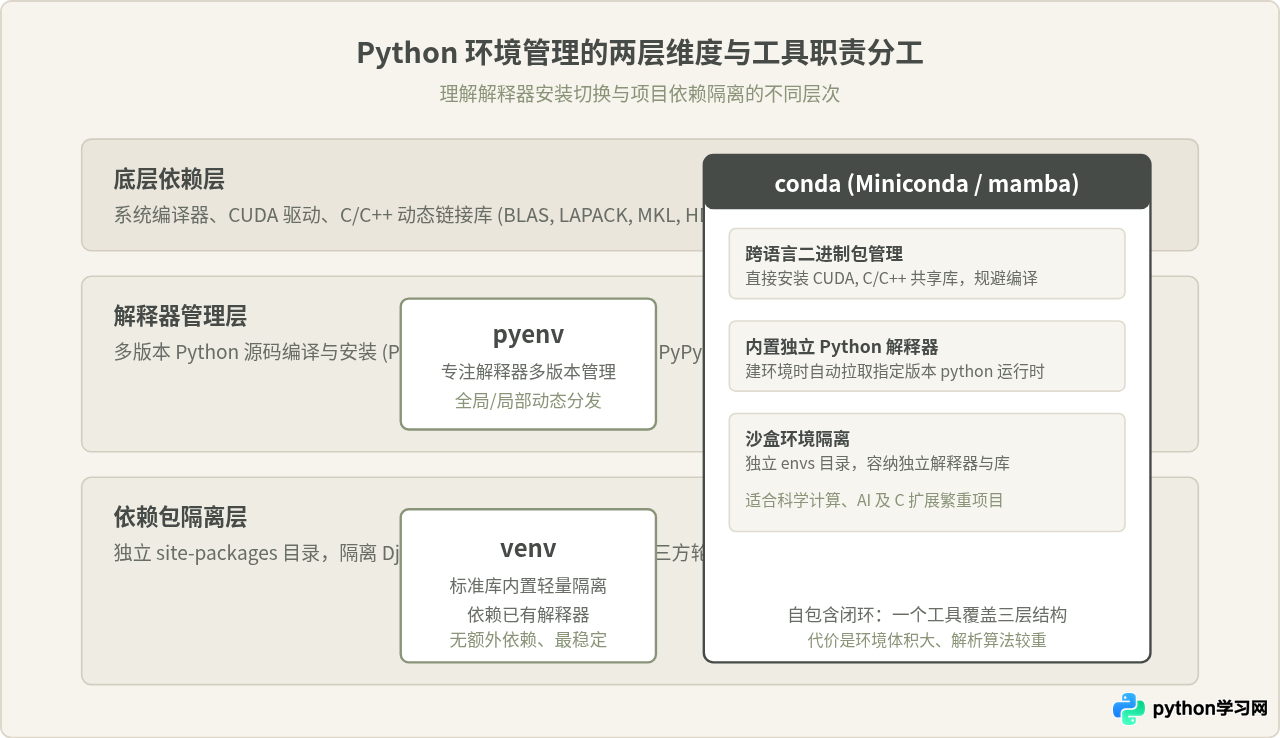The height and width of the screenshot is (738, 1280).
Task: Click the python学习网 watermark text
Action: coord(1210,708)
